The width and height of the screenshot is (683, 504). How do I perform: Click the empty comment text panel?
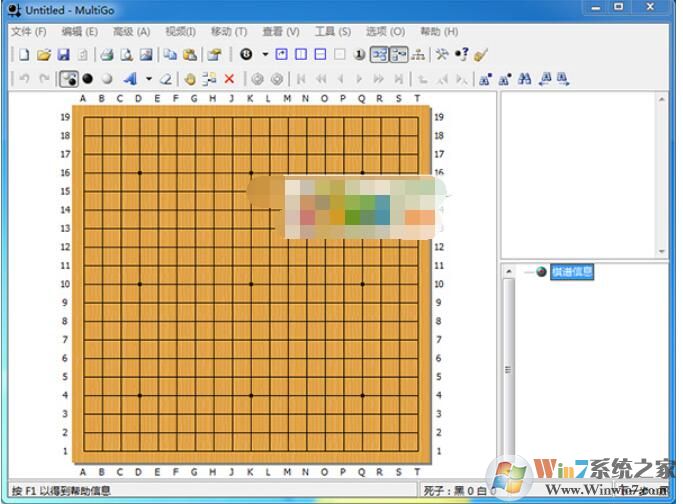click(579, 176)
